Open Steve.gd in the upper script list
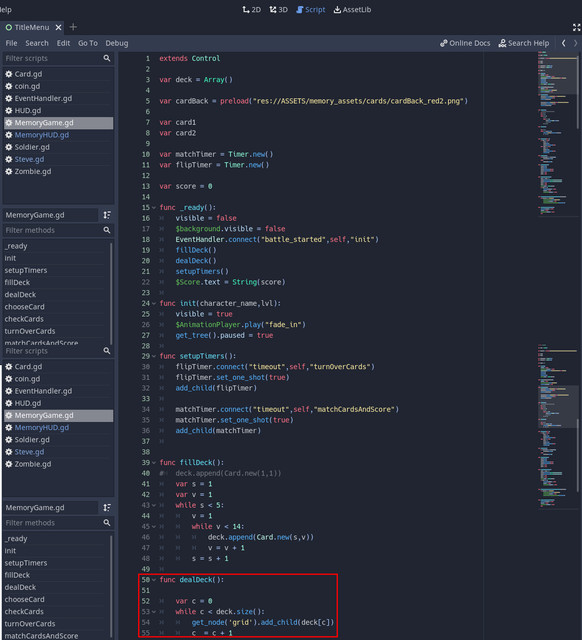Screen dimensions: 582x640 tap(58, 159)
